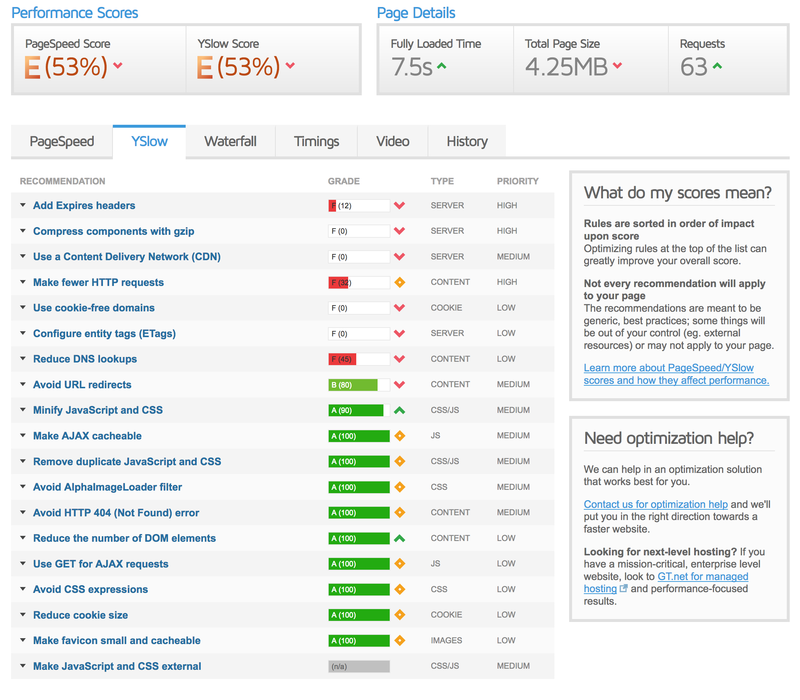Click the orange diamond in Reduce cookie size row

400,615
